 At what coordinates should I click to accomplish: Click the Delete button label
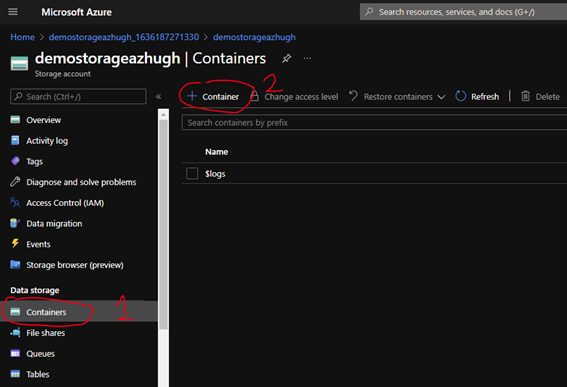tap(547, 97)
